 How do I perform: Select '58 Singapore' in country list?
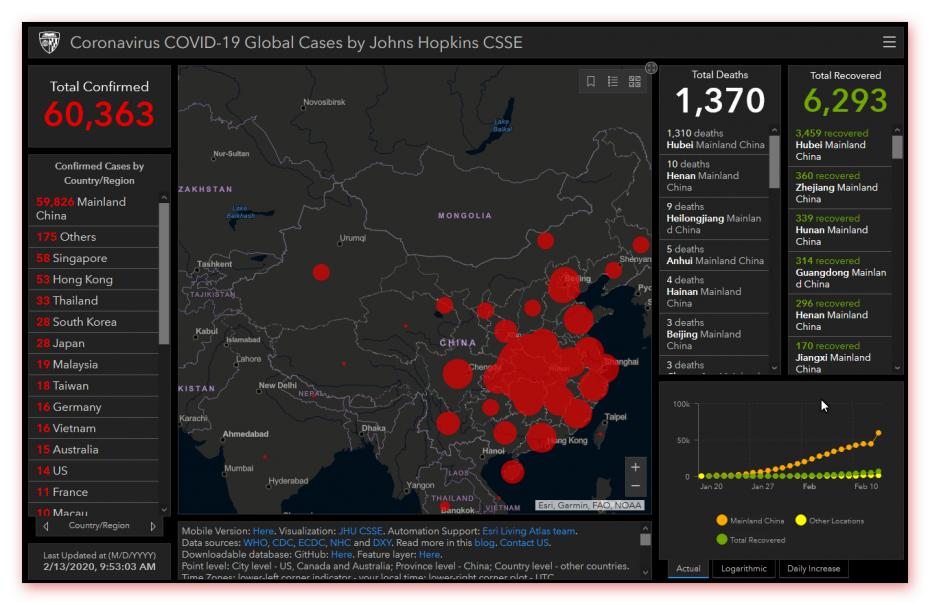coord(94,258)
